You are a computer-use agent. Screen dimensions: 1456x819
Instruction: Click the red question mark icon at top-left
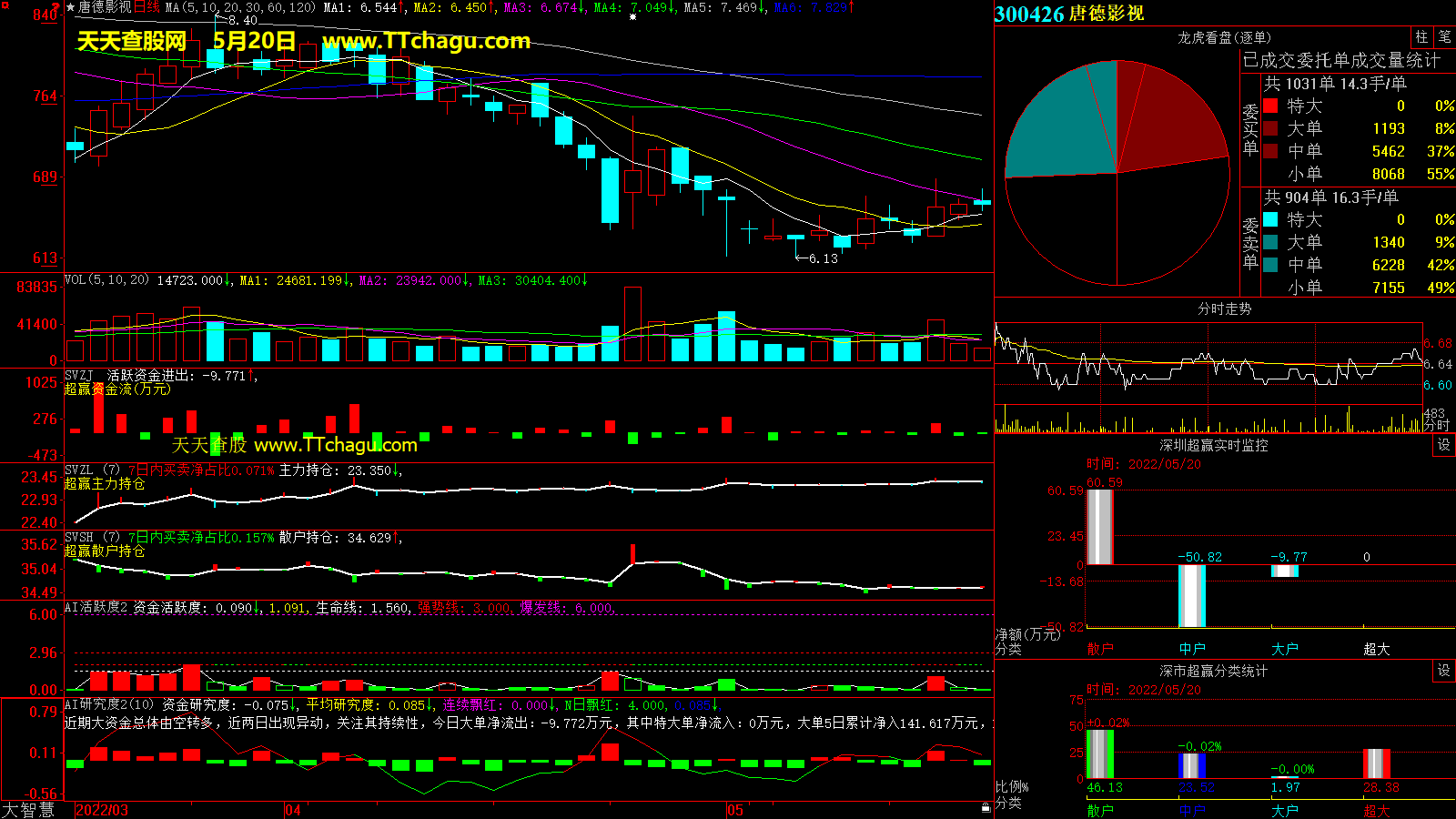pos(56,7)
